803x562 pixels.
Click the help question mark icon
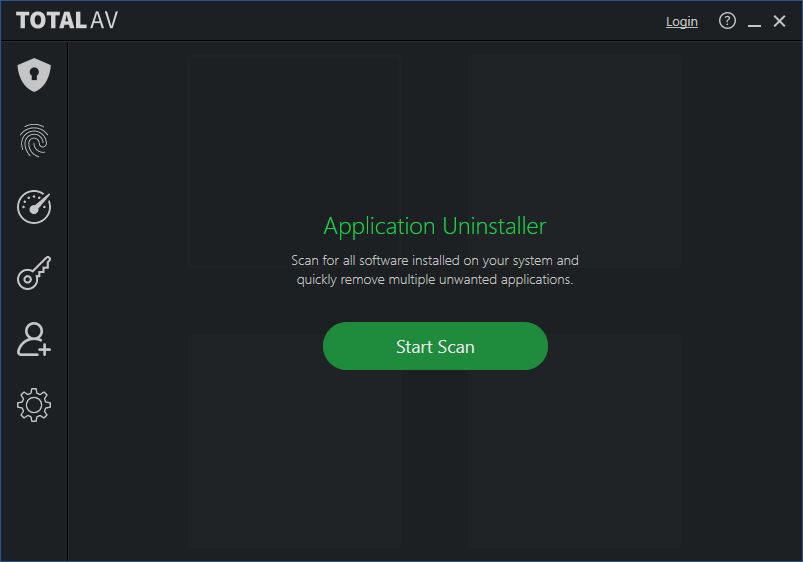(727, 21)
